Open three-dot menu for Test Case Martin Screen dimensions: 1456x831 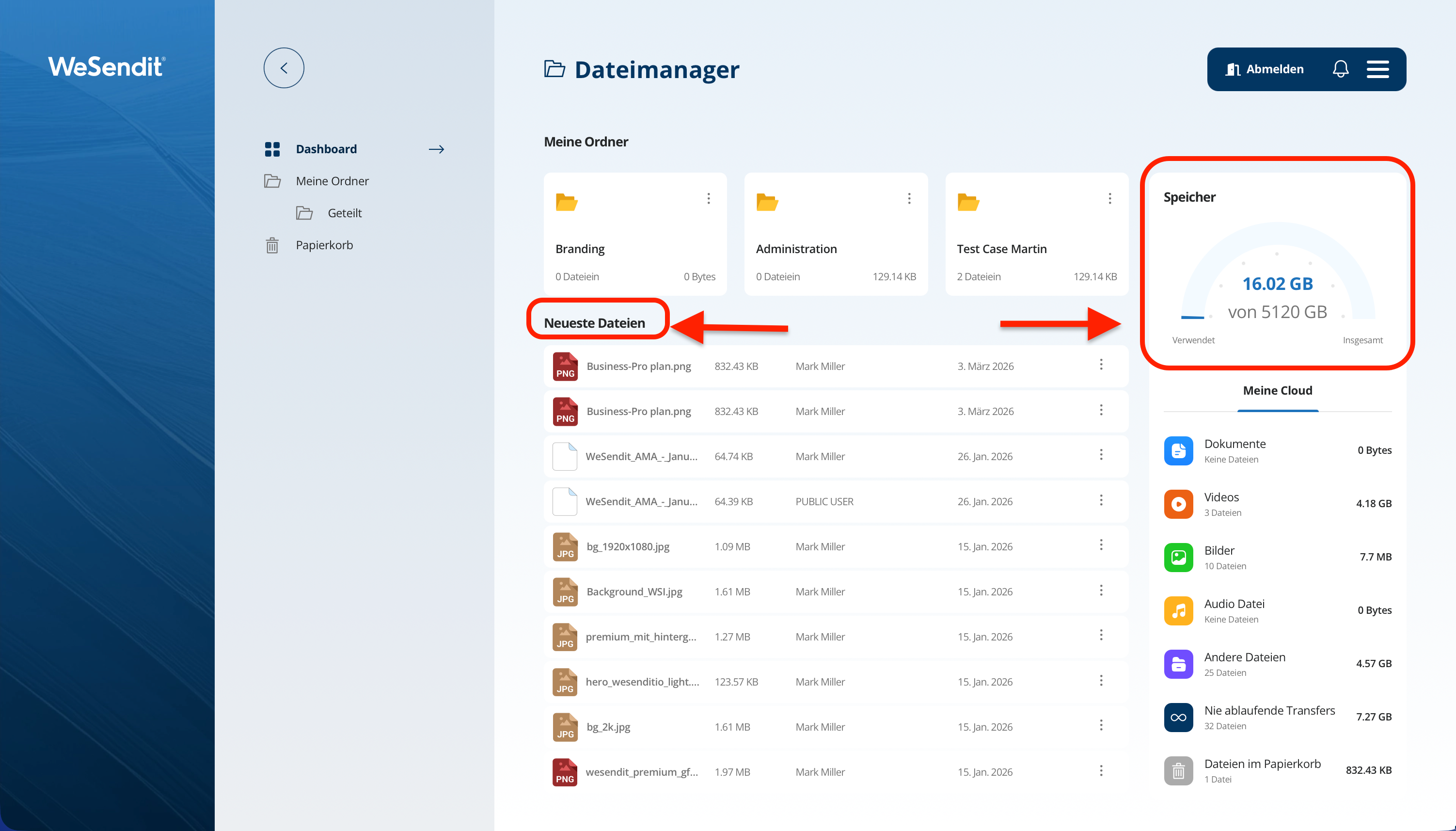(x=1109, y=198)
